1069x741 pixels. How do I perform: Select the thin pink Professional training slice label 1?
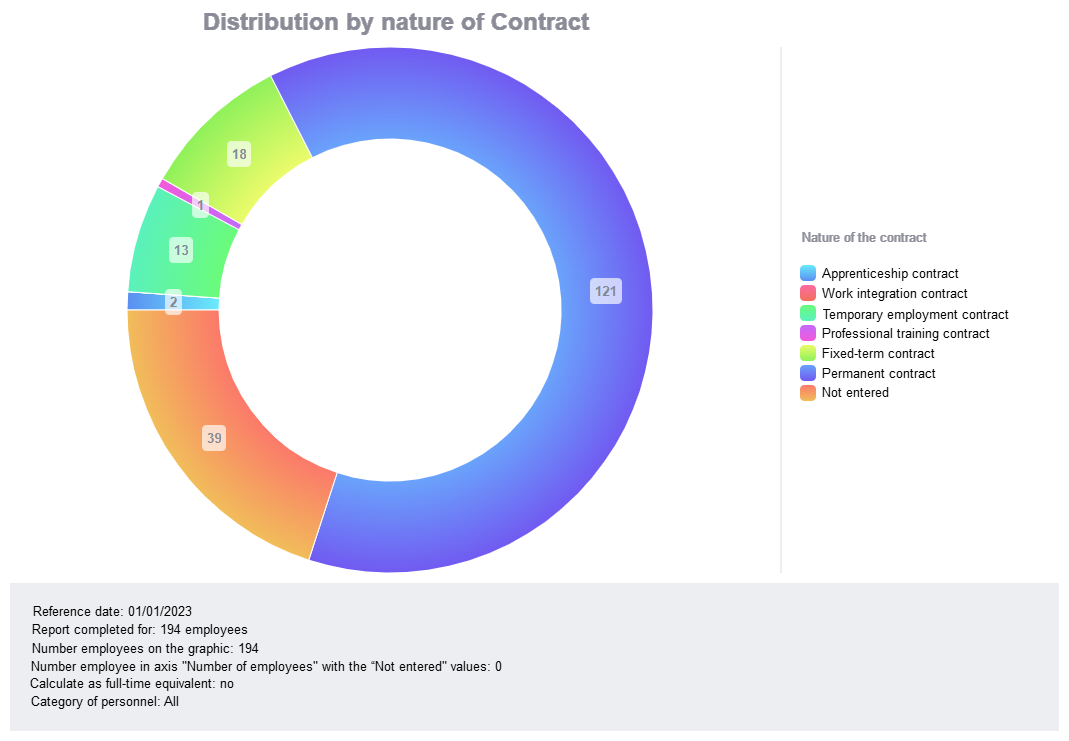201,205
